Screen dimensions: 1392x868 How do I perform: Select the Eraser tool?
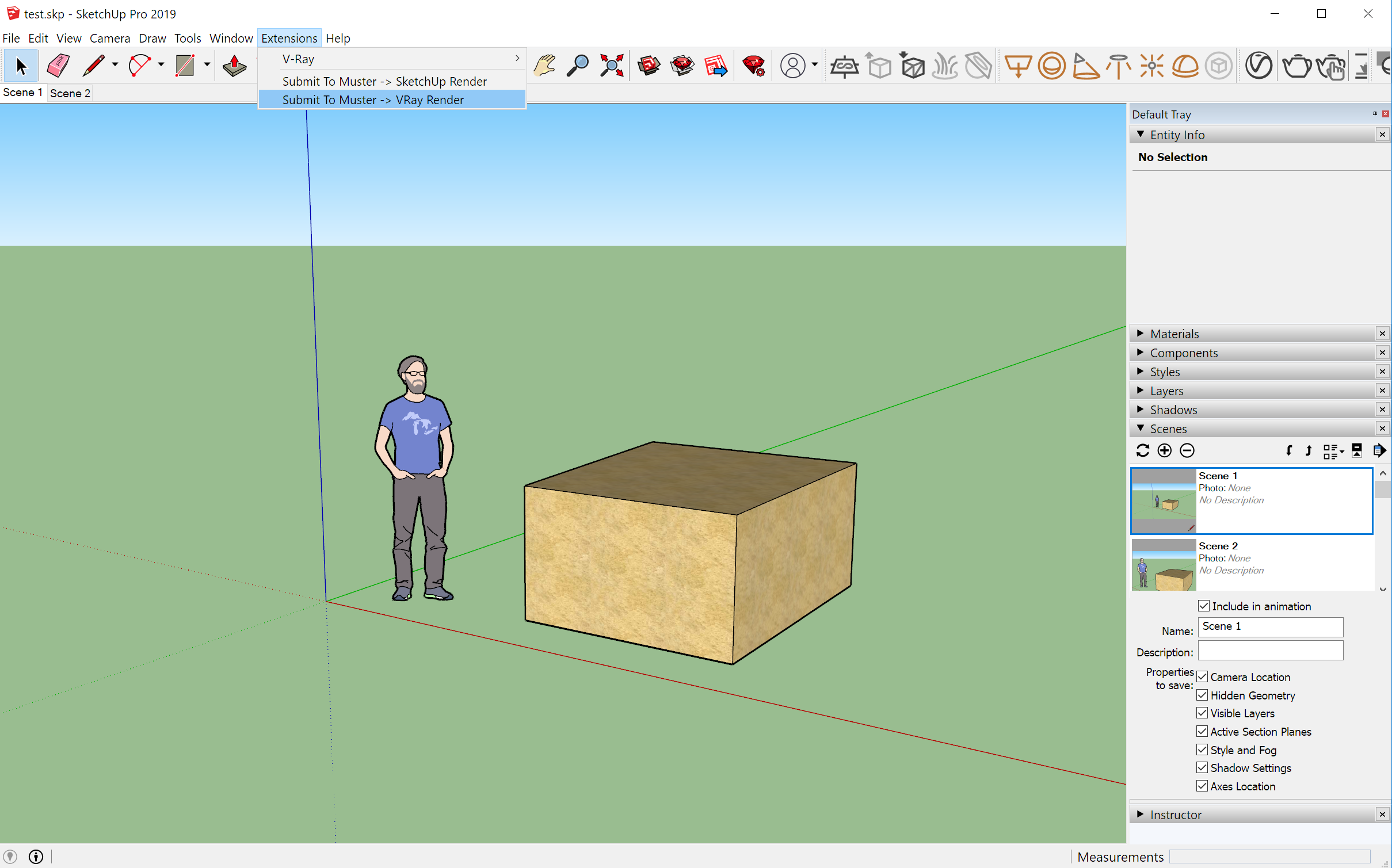click(58, 66)
